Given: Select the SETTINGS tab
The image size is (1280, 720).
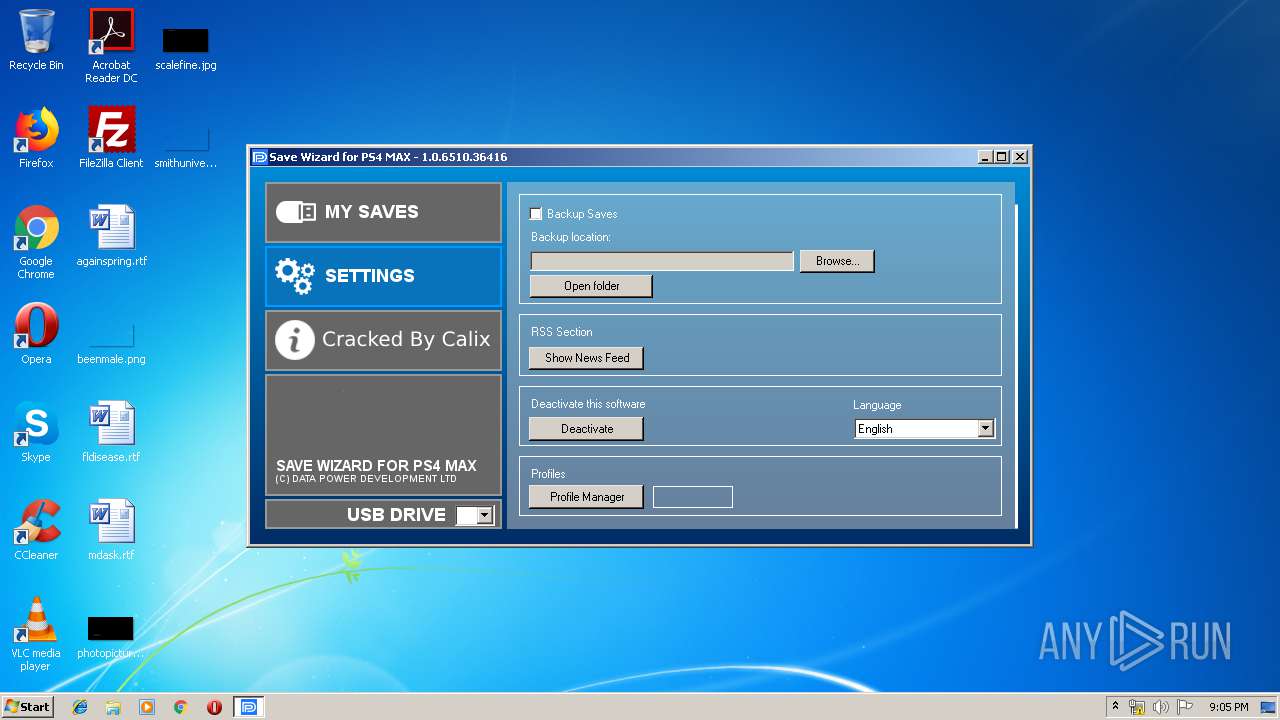Looking at the screenshot, I should coord(383,276).
